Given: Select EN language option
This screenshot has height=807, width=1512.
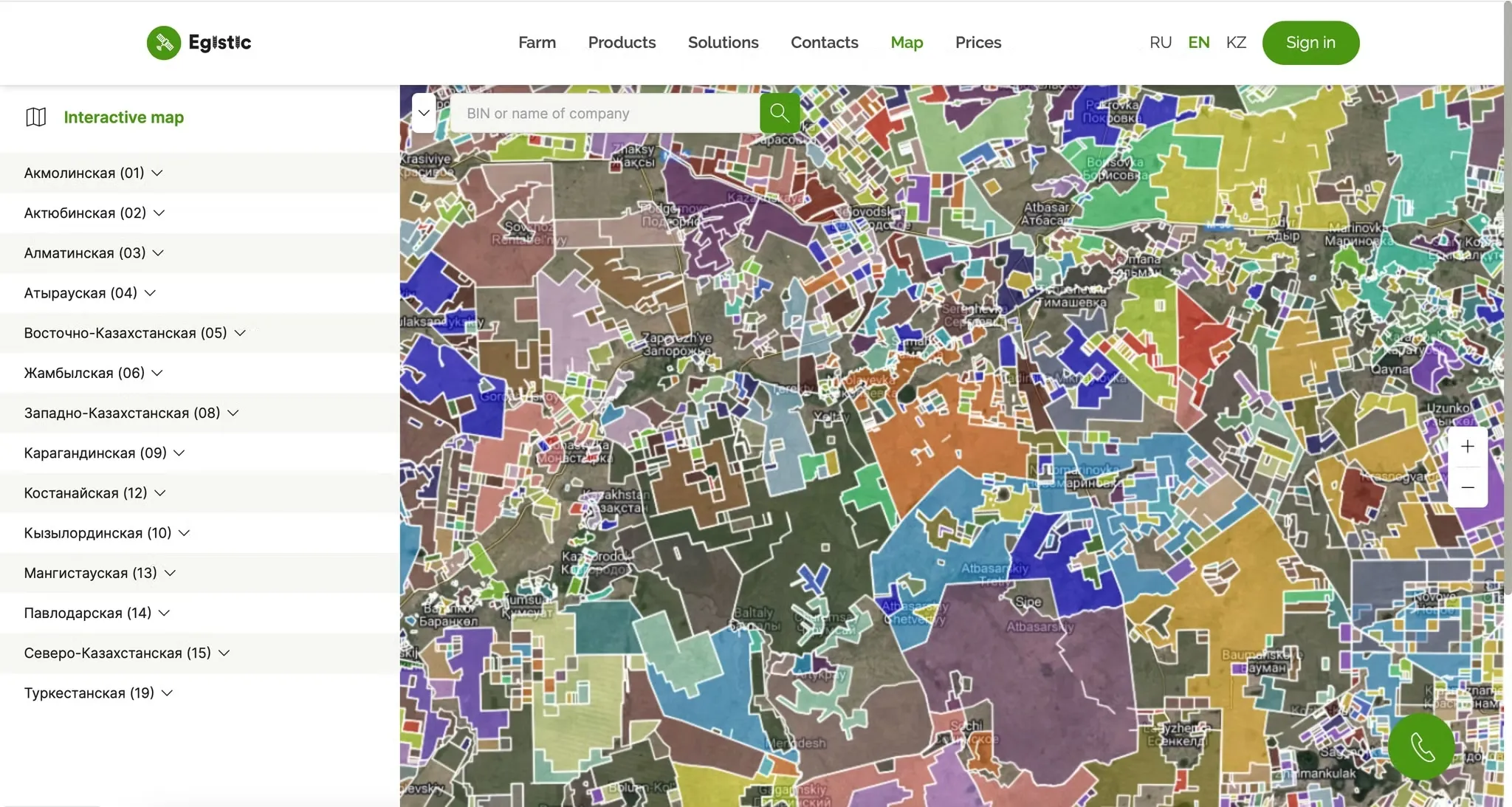Looking at the screenshot, I should coord(1198,43).
